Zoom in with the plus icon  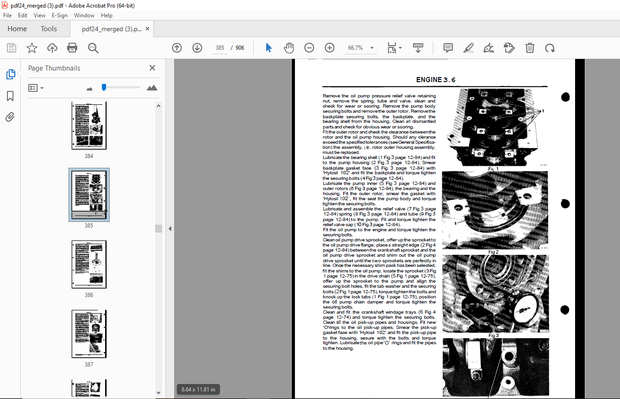click(329, 48)
